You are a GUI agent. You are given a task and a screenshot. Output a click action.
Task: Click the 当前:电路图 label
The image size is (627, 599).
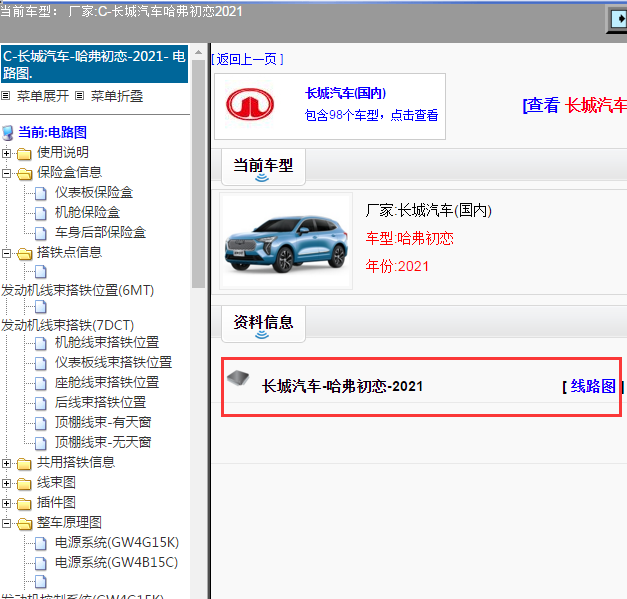52,132
